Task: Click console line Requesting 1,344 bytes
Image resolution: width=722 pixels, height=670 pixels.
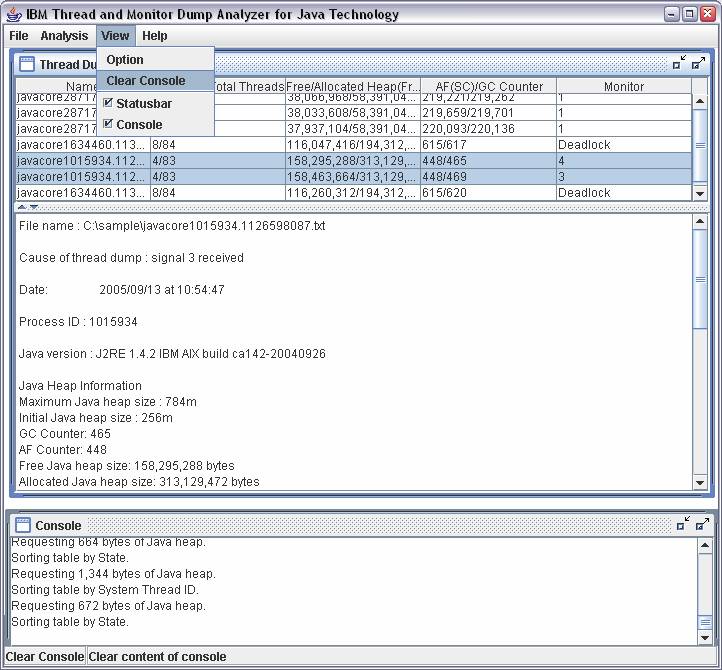Action: coord(113,574)
